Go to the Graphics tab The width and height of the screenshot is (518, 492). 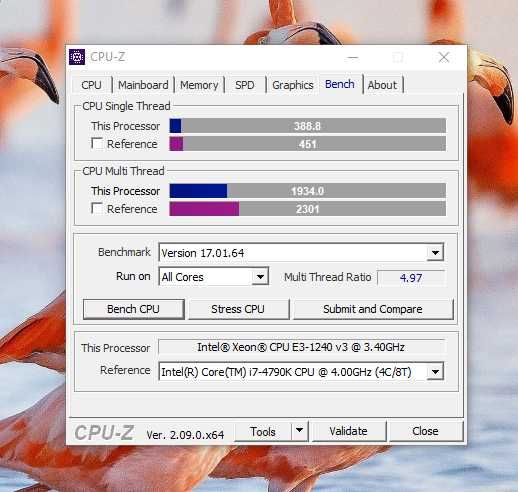point(293,85)
